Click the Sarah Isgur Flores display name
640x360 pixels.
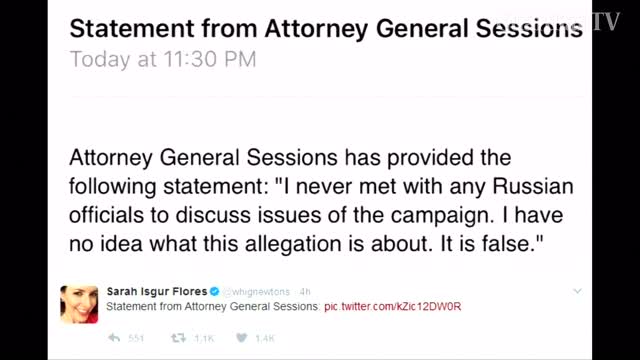(157, 291)
